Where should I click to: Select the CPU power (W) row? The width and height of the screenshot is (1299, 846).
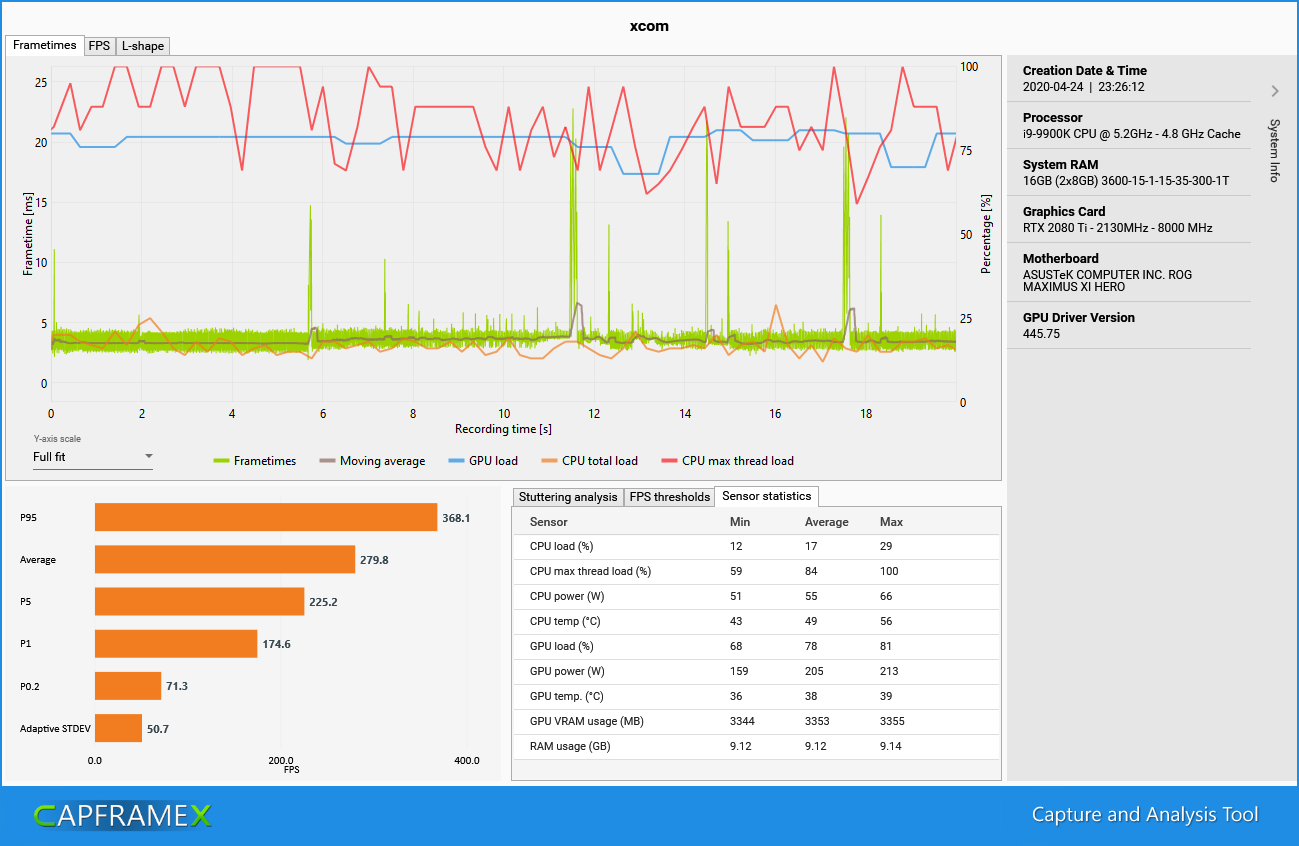[755, 596]
